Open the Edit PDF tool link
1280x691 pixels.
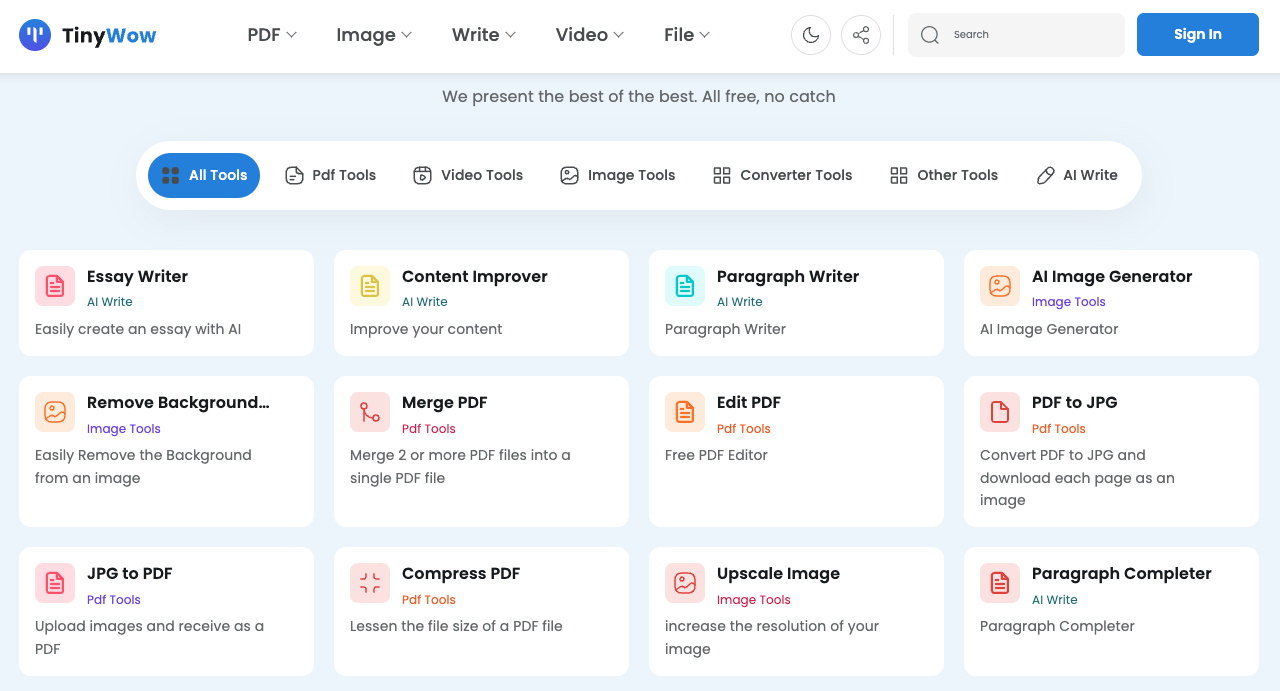tap(749, 403)
